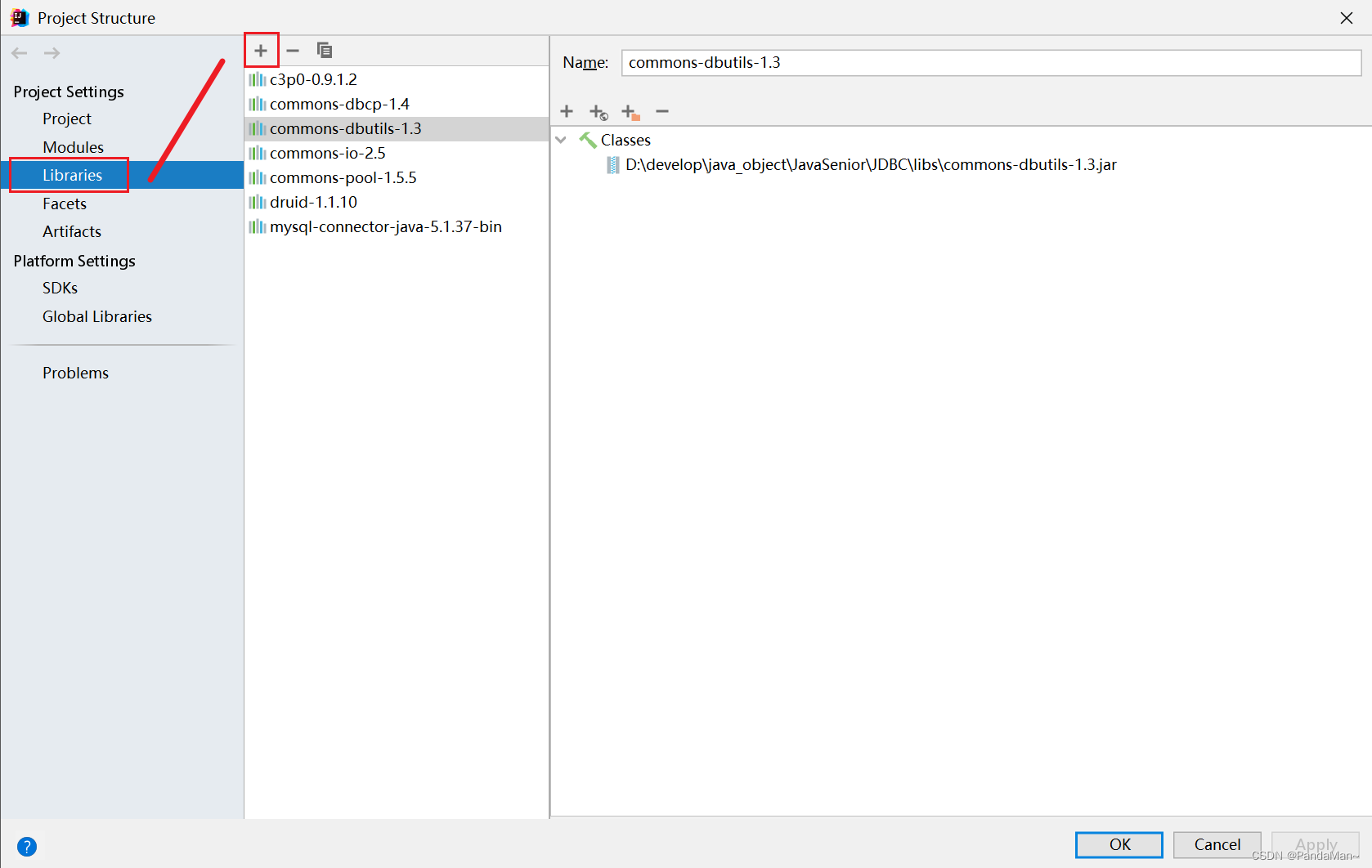Confirm with the OK button
Screen dimensions: 1372x868
click(x=1119, y=844)
